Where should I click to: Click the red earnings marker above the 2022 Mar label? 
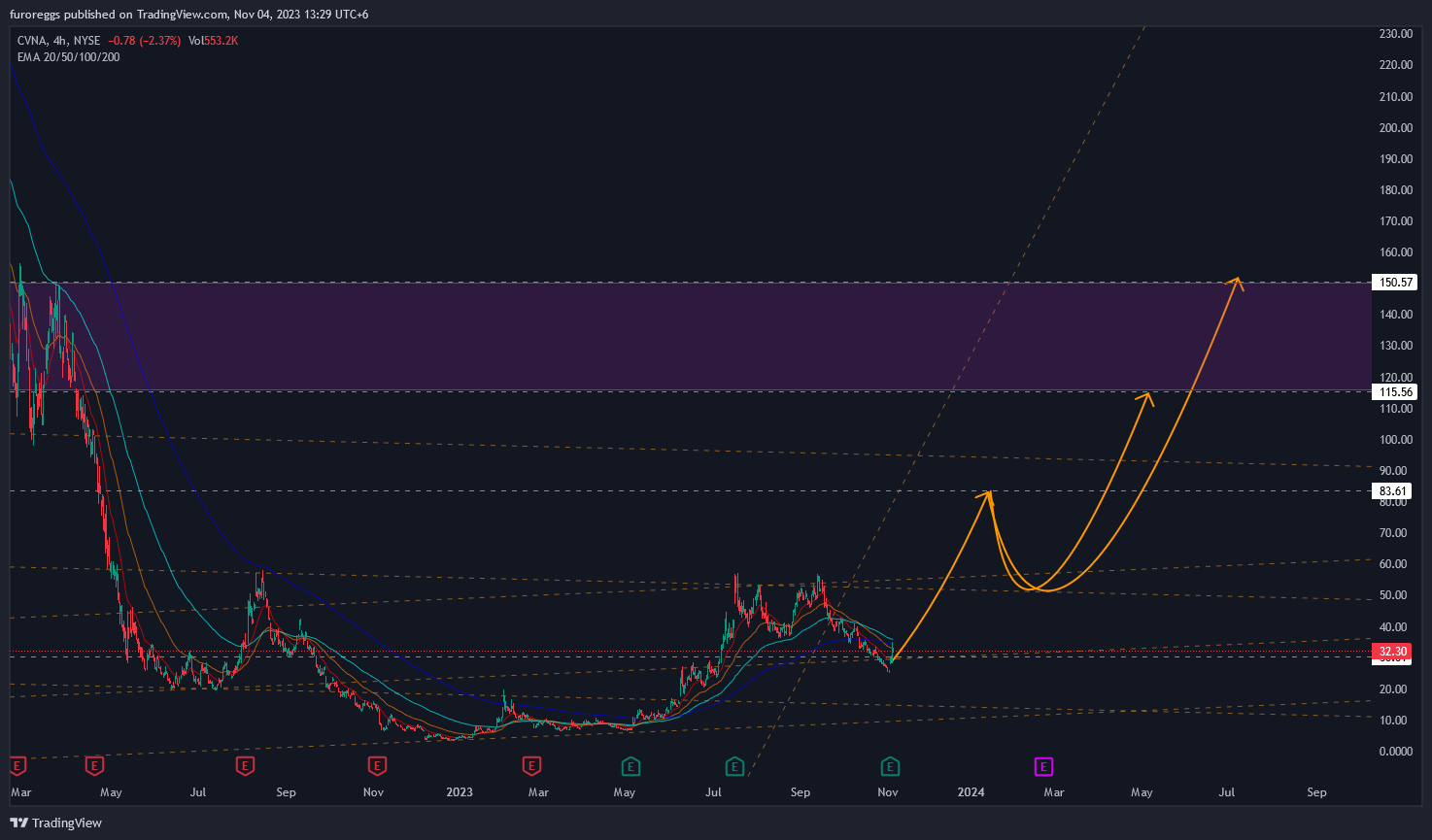[x=17, y=767]
